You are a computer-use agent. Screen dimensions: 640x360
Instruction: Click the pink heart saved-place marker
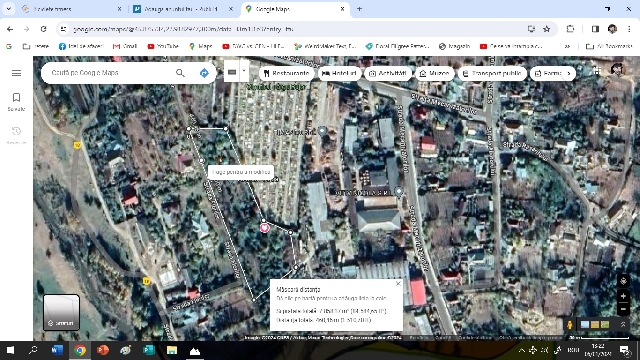[x=264, y=228]
